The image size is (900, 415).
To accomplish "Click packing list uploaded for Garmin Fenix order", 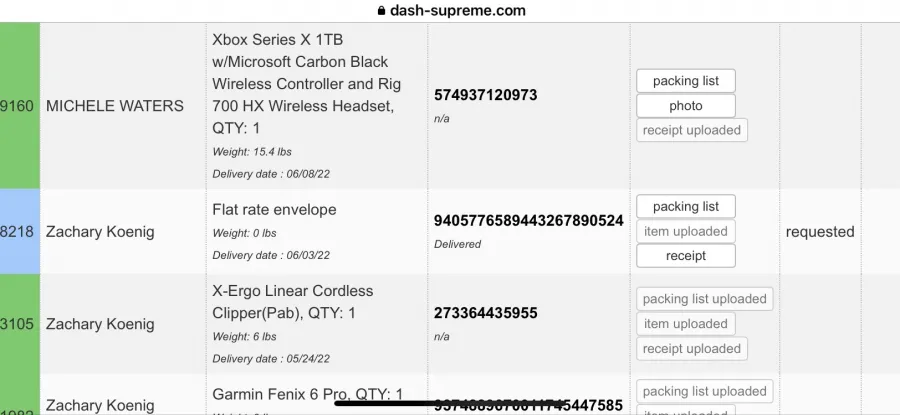I will [704, 391].
